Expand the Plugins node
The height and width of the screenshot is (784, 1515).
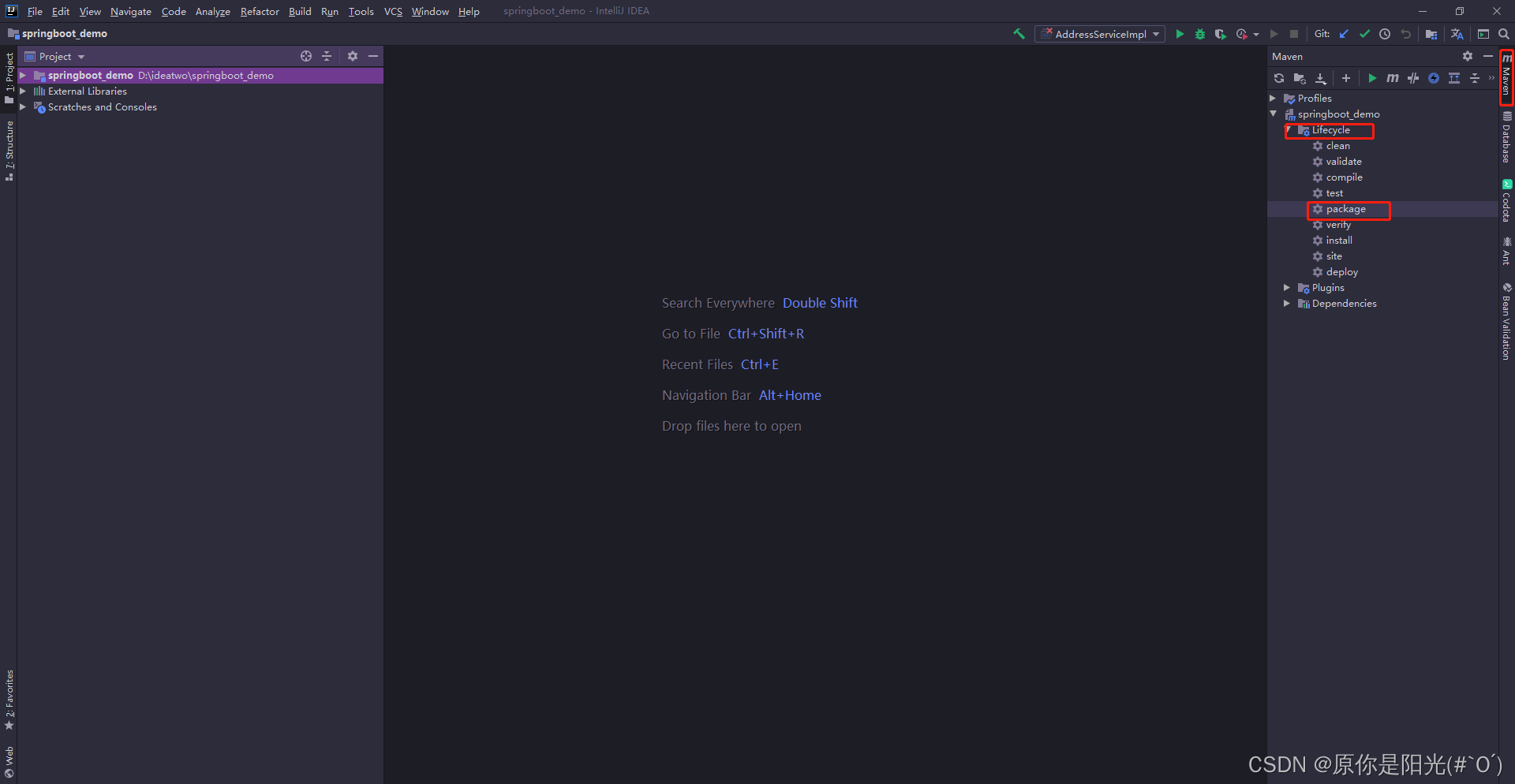[x=1287, y=288]
